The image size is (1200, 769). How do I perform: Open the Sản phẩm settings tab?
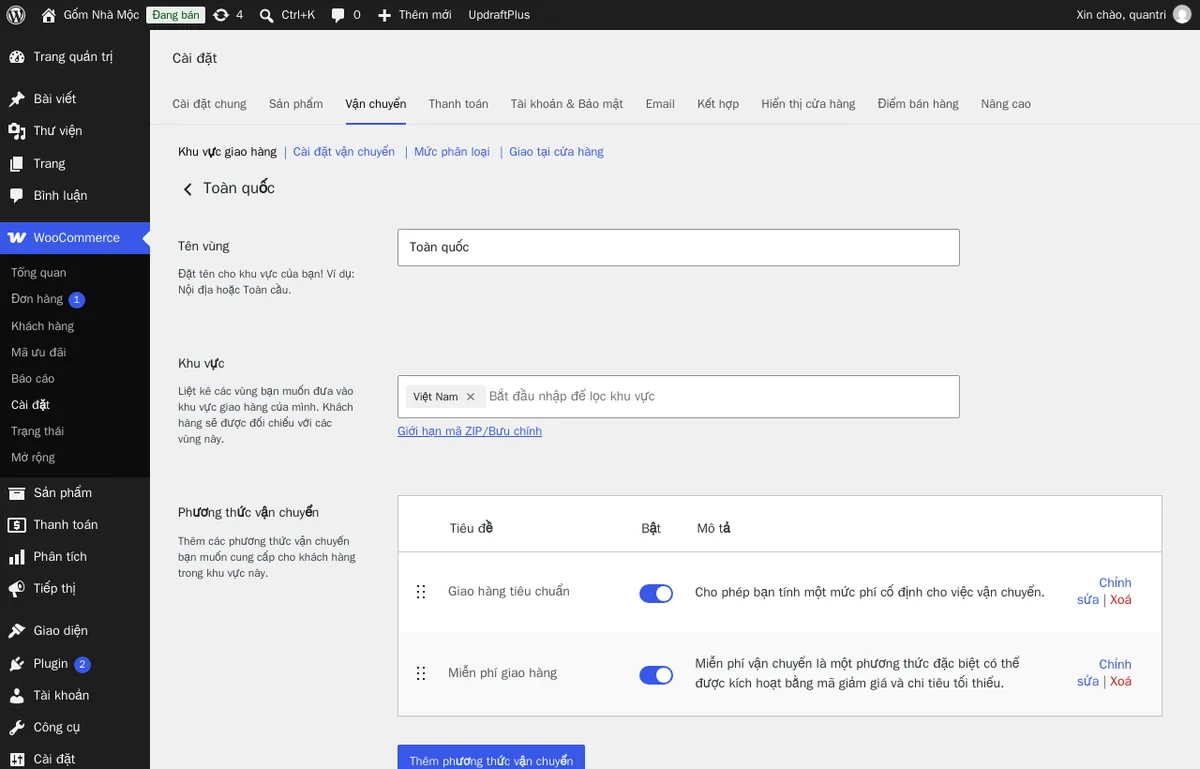(x=296, y=104)
